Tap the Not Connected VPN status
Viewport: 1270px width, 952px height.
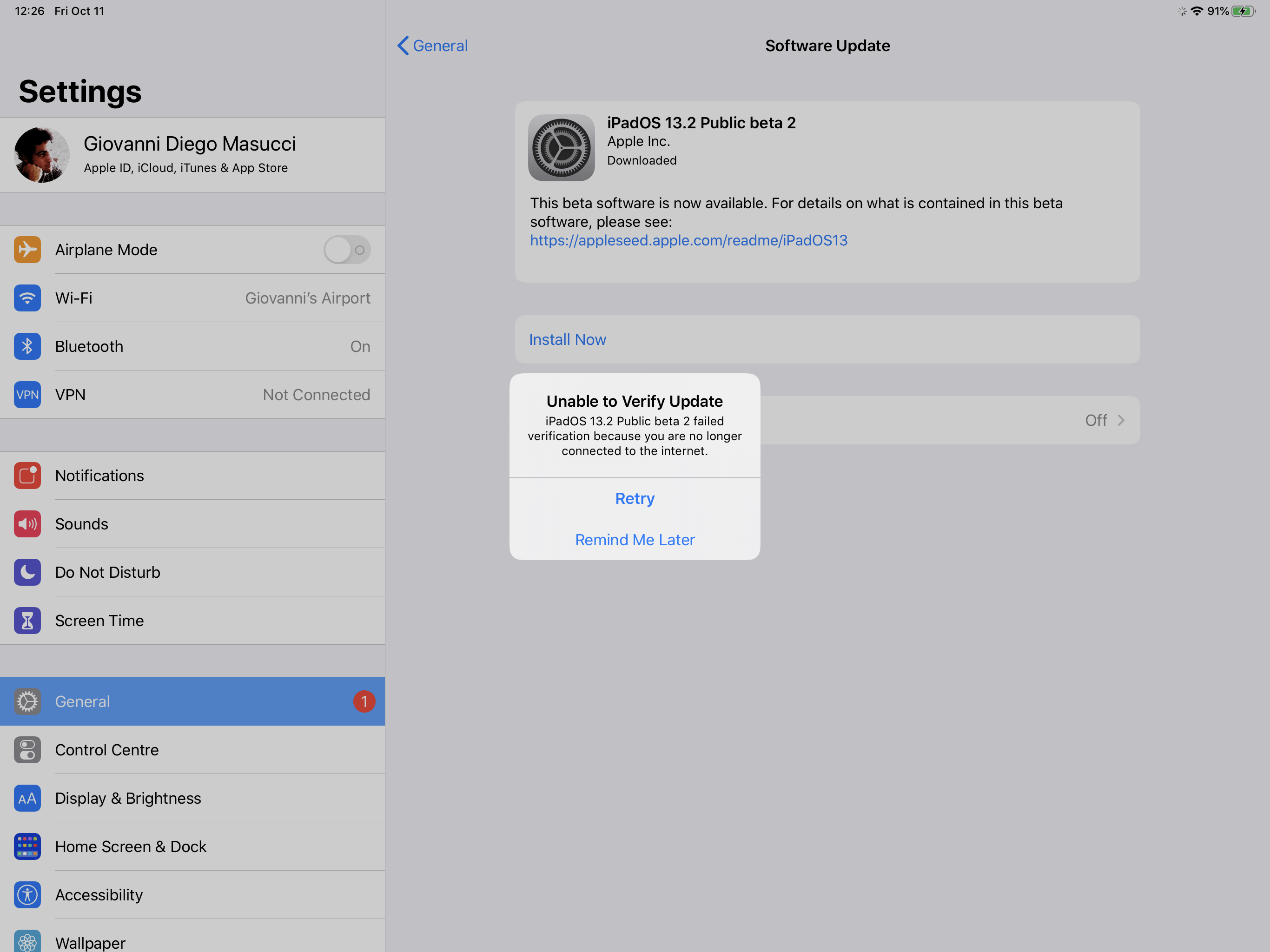tap(317, 395)
